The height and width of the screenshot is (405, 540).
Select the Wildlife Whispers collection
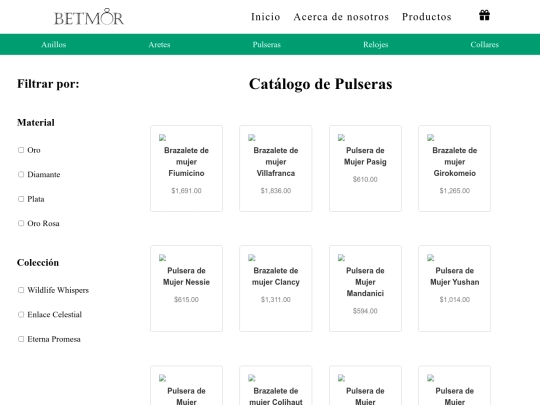point(21,290)
